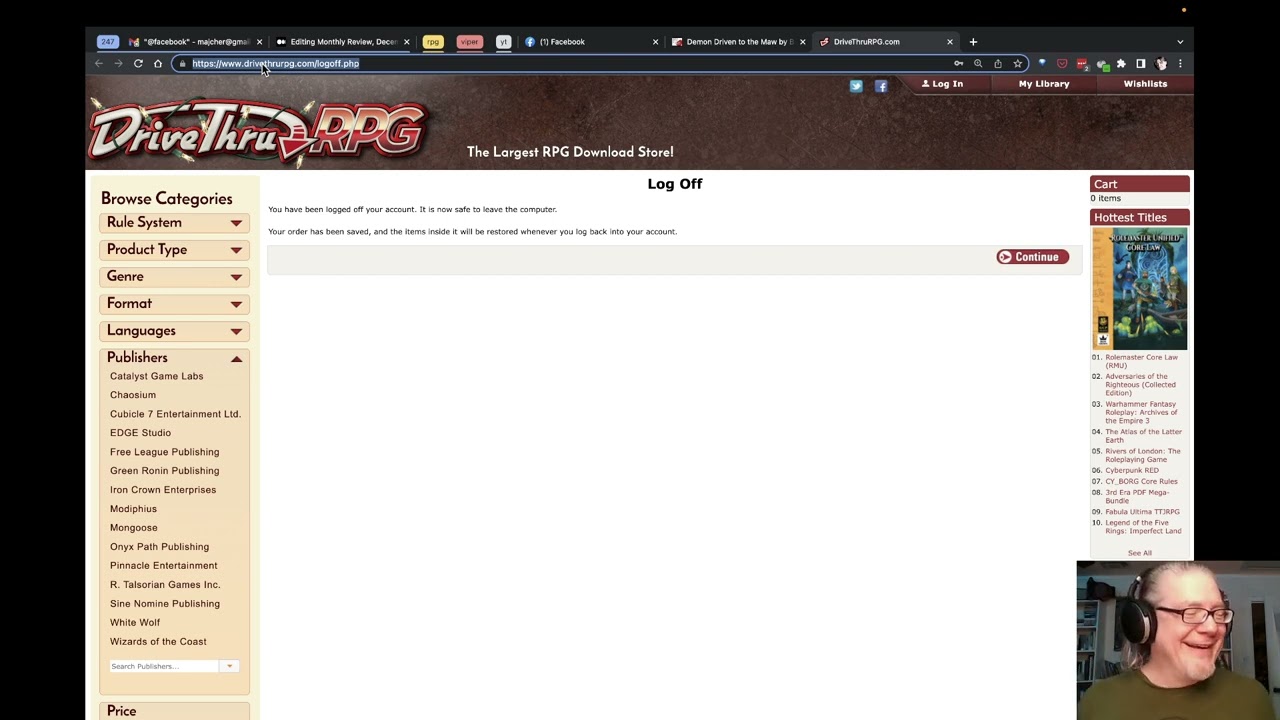Open Wishlists
This screenshot has width=1280, height=720.
point(1145,84)
